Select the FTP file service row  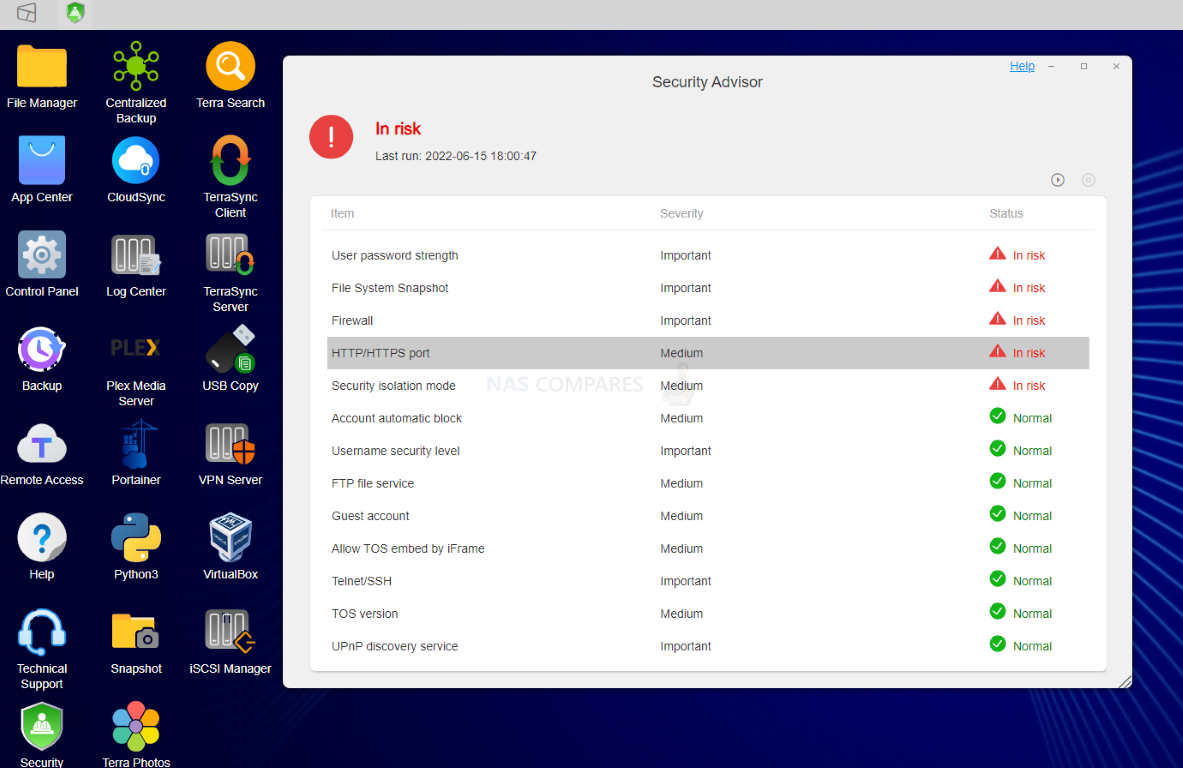click(708, 484)
